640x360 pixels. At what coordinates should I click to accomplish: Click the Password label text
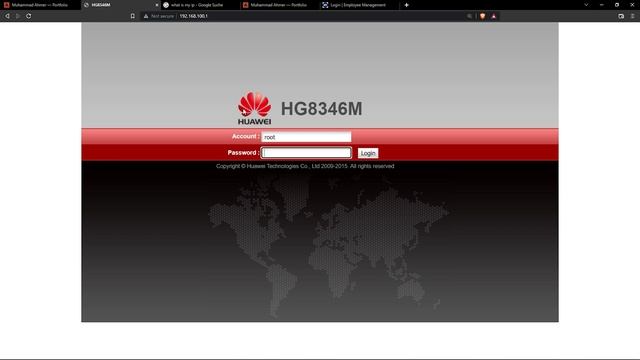243,153
